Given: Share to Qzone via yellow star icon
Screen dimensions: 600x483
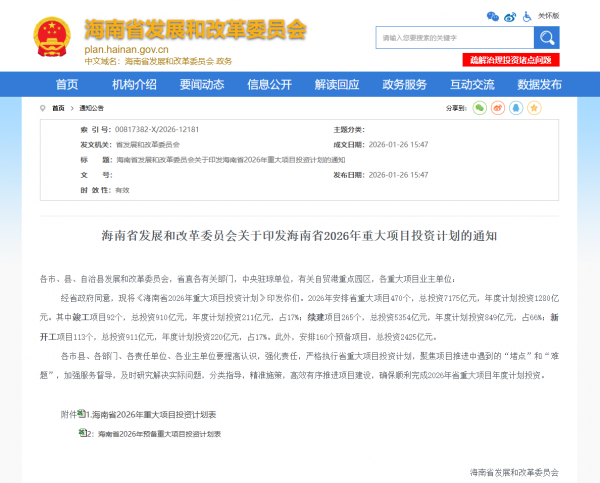Looking at the screenshot, I should pos(543,107).
